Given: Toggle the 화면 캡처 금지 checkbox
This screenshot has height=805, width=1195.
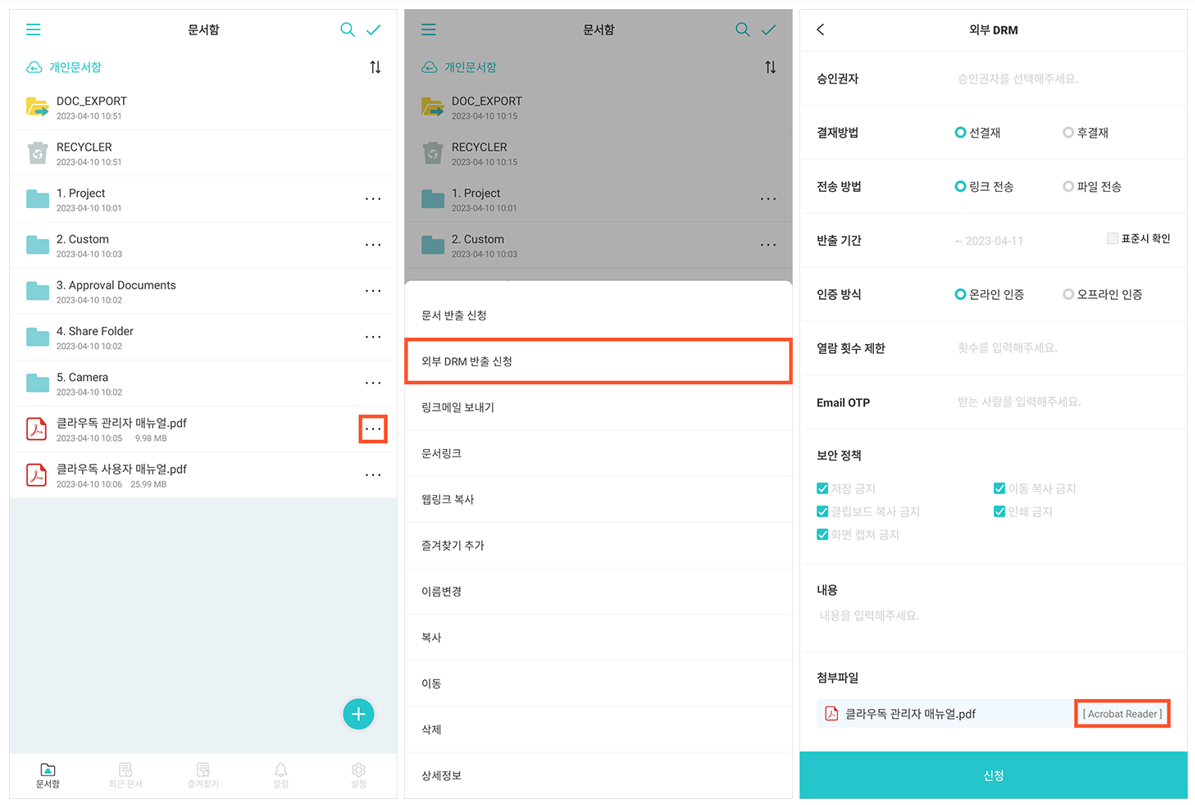Looking at the screenshot, I should pyautogui.click(x=822, y=534).
